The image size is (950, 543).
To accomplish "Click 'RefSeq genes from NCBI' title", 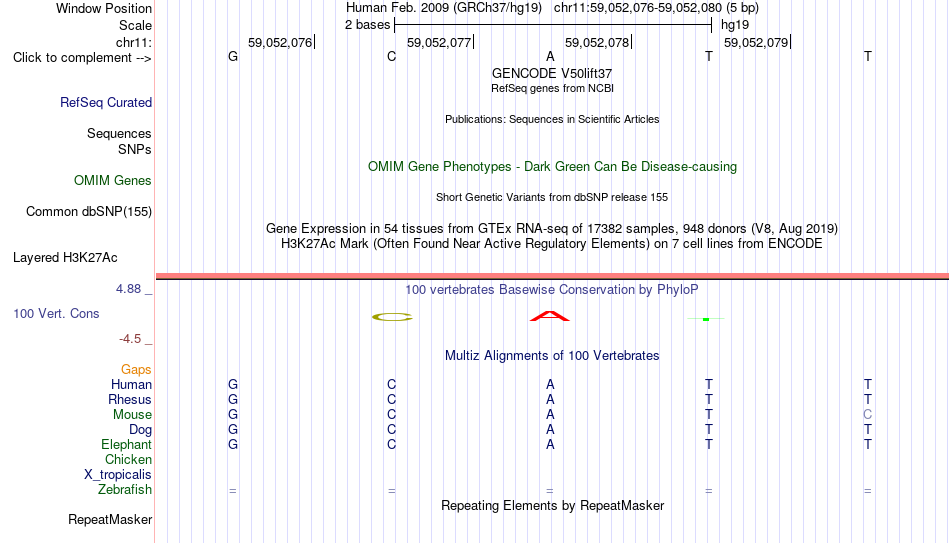I will [x=553, y=88].
